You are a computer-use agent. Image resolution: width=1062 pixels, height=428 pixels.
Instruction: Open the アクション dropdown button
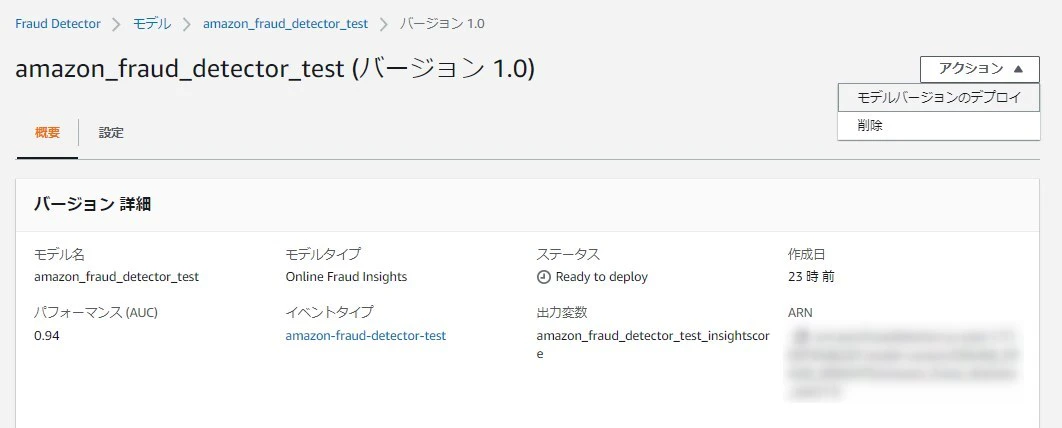point(979,69)
